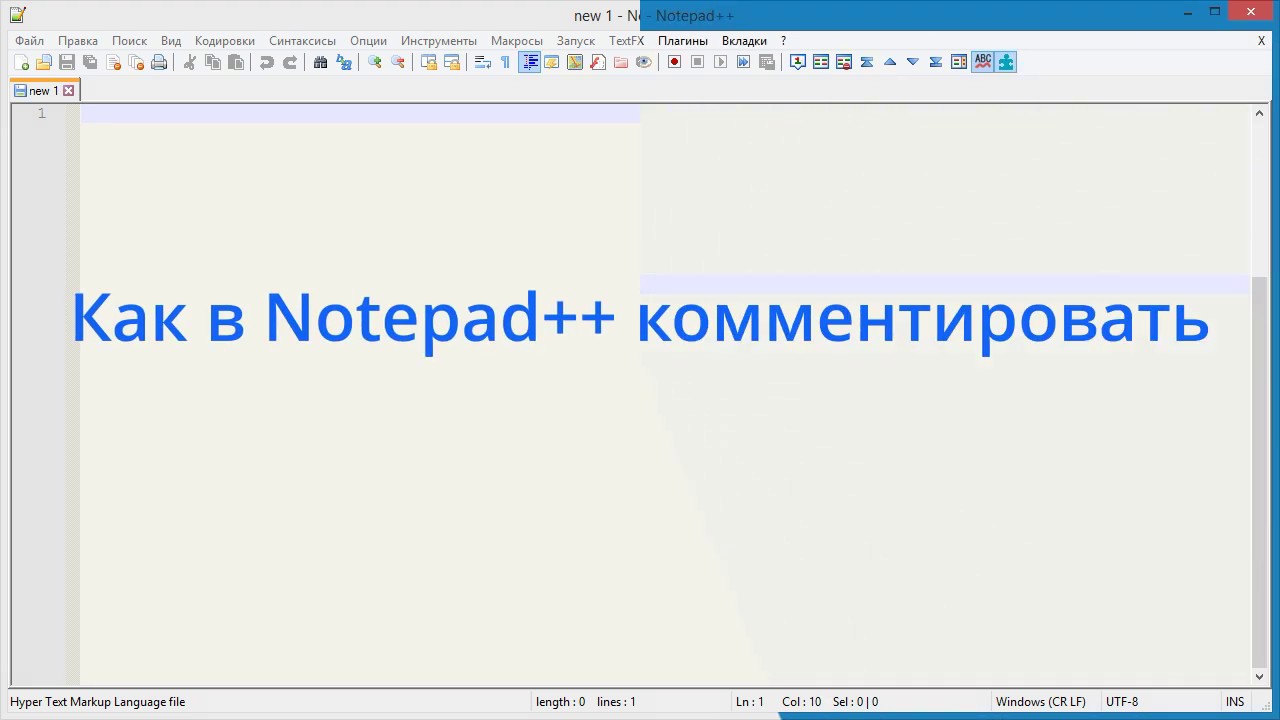Toggle INS insert mode in status bar
The width and height of the screenshot is (1280, 720).
[x=1235, y=702]
